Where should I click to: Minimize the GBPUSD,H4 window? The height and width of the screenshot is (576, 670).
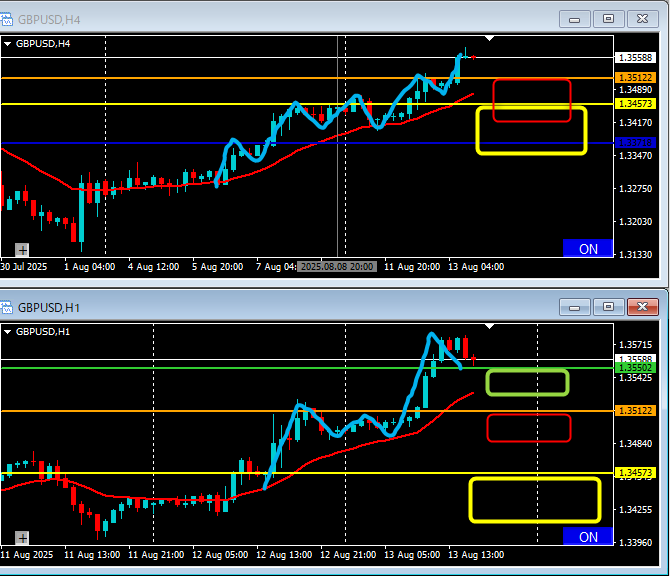(x=575, y=19)
